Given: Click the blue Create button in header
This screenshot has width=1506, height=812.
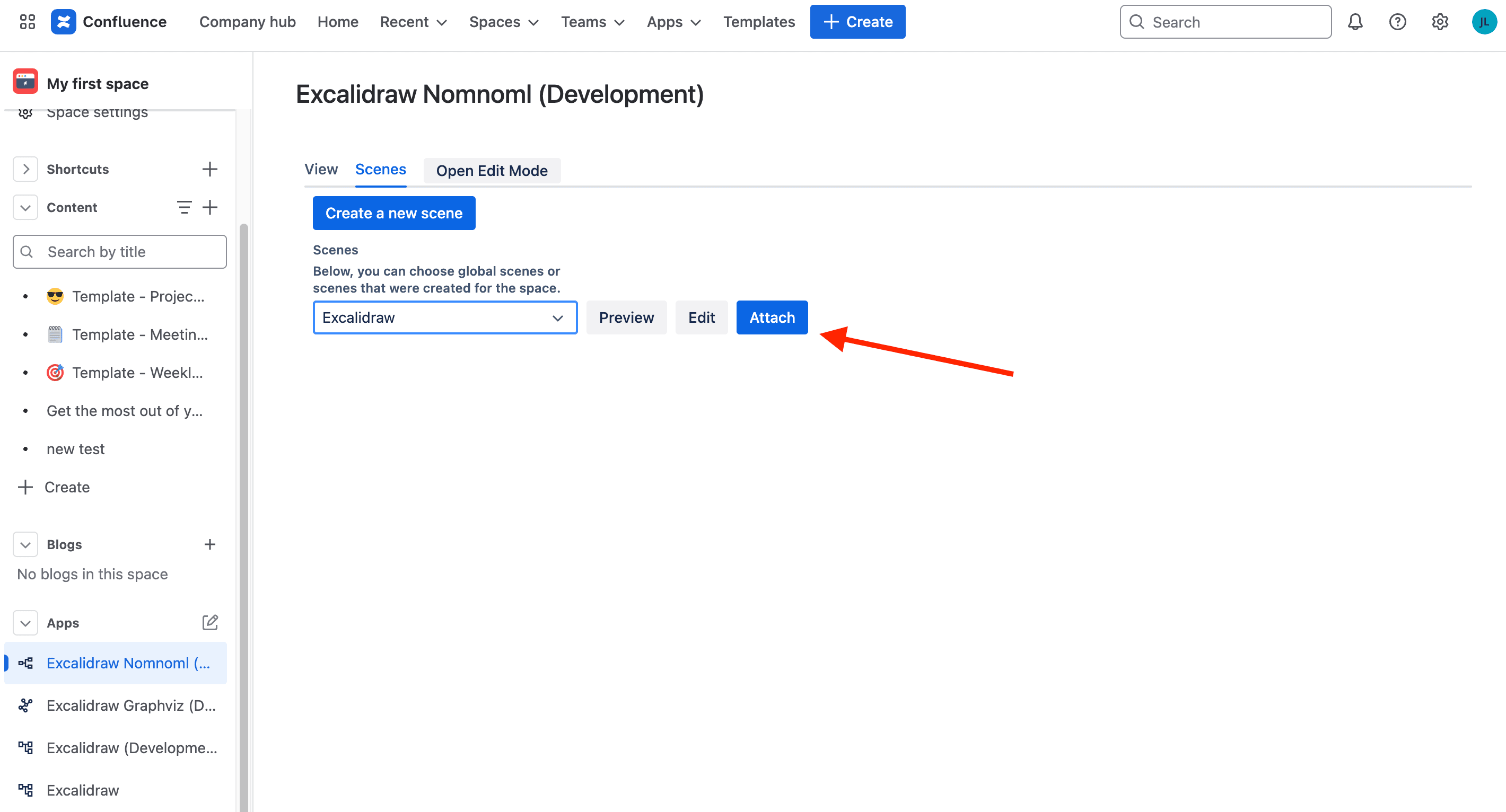Looking at the screenshot, I should coord(857,22).
